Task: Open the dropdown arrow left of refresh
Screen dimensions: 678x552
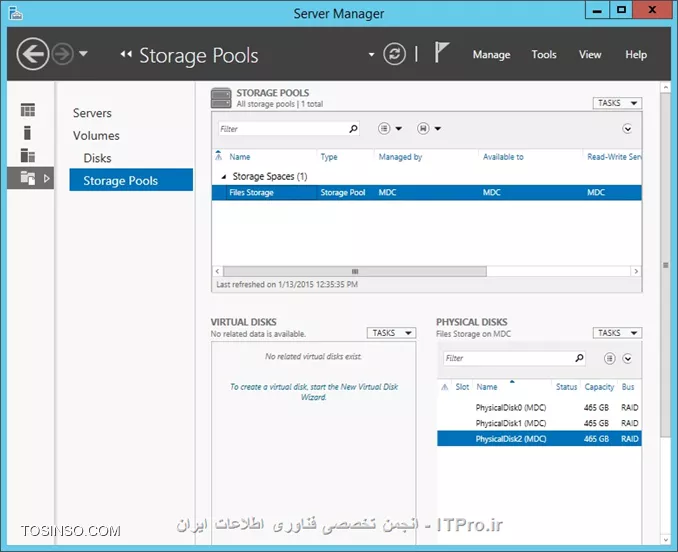Action: (371, 55)
